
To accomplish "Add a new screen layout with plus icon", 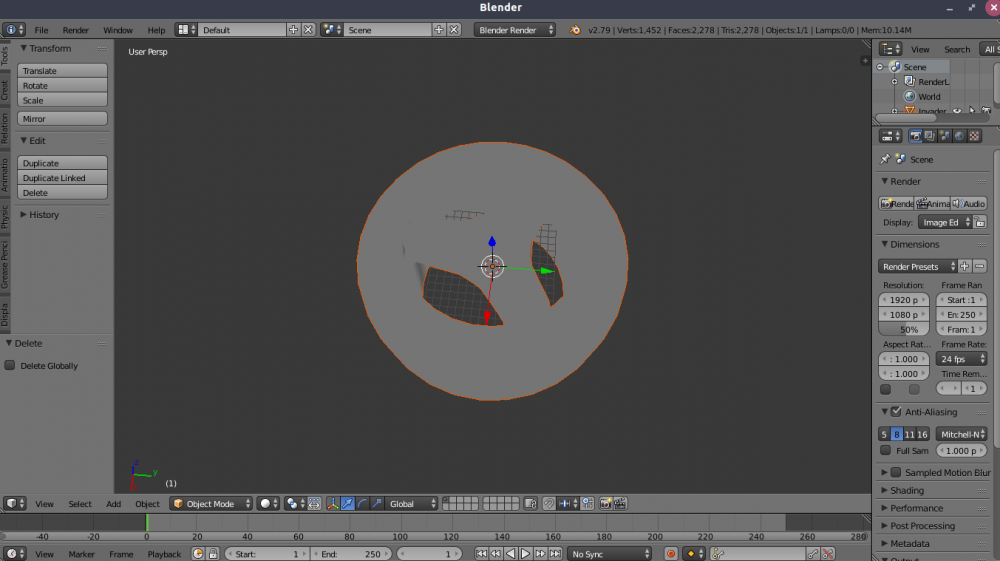I will coord(293,30).
